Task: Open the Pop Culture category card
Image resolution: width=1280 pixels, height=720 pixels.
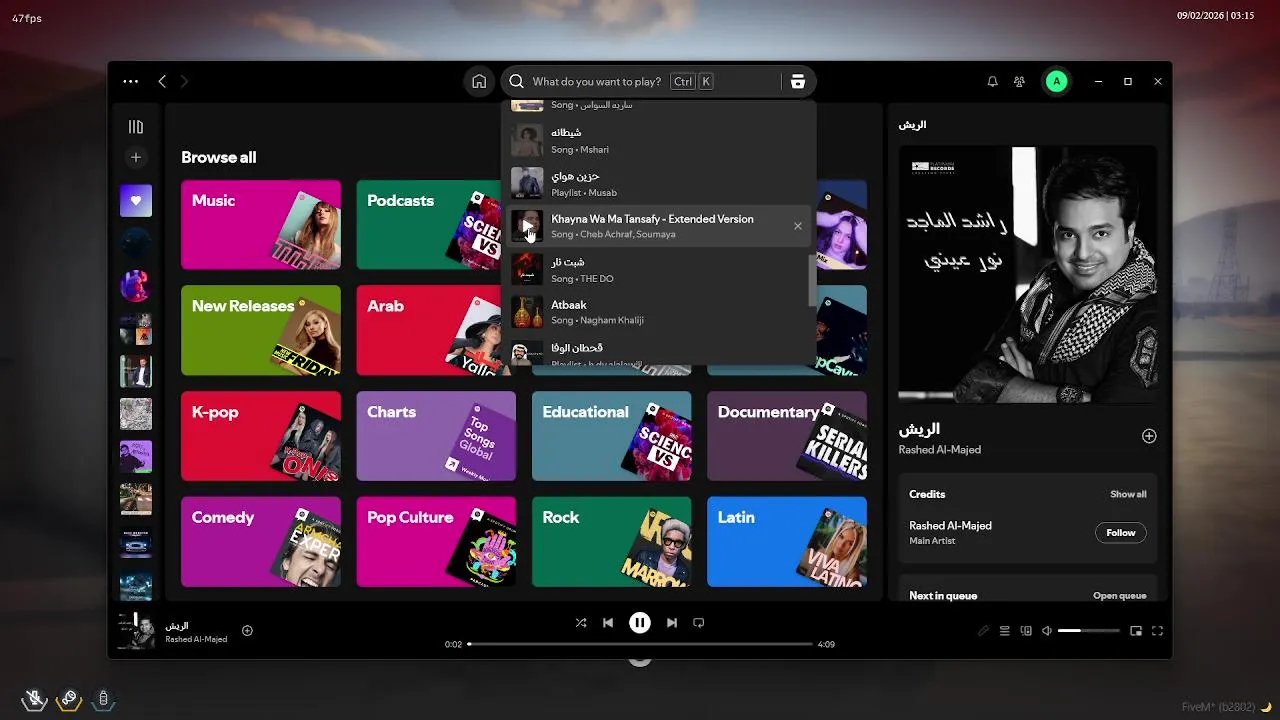Action: pyautogui.click(x=436, y=541)
